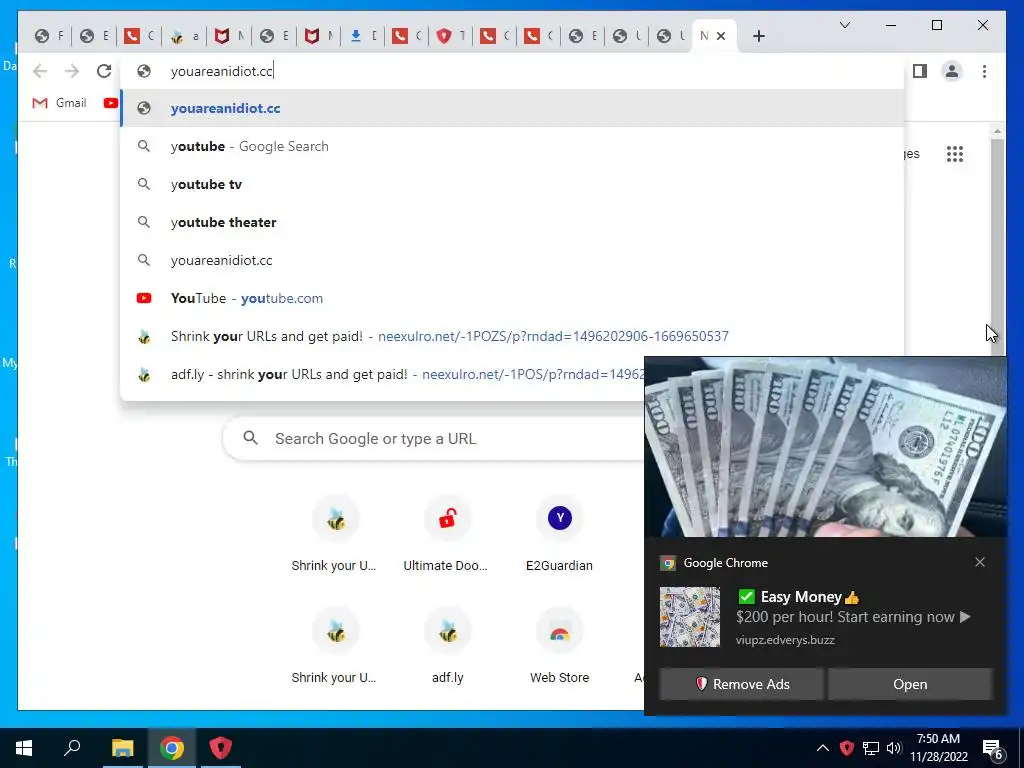The width and height of the screenshot is (1024, 768).
Task: Open the volume tray icon
Action: click(894, 748)
